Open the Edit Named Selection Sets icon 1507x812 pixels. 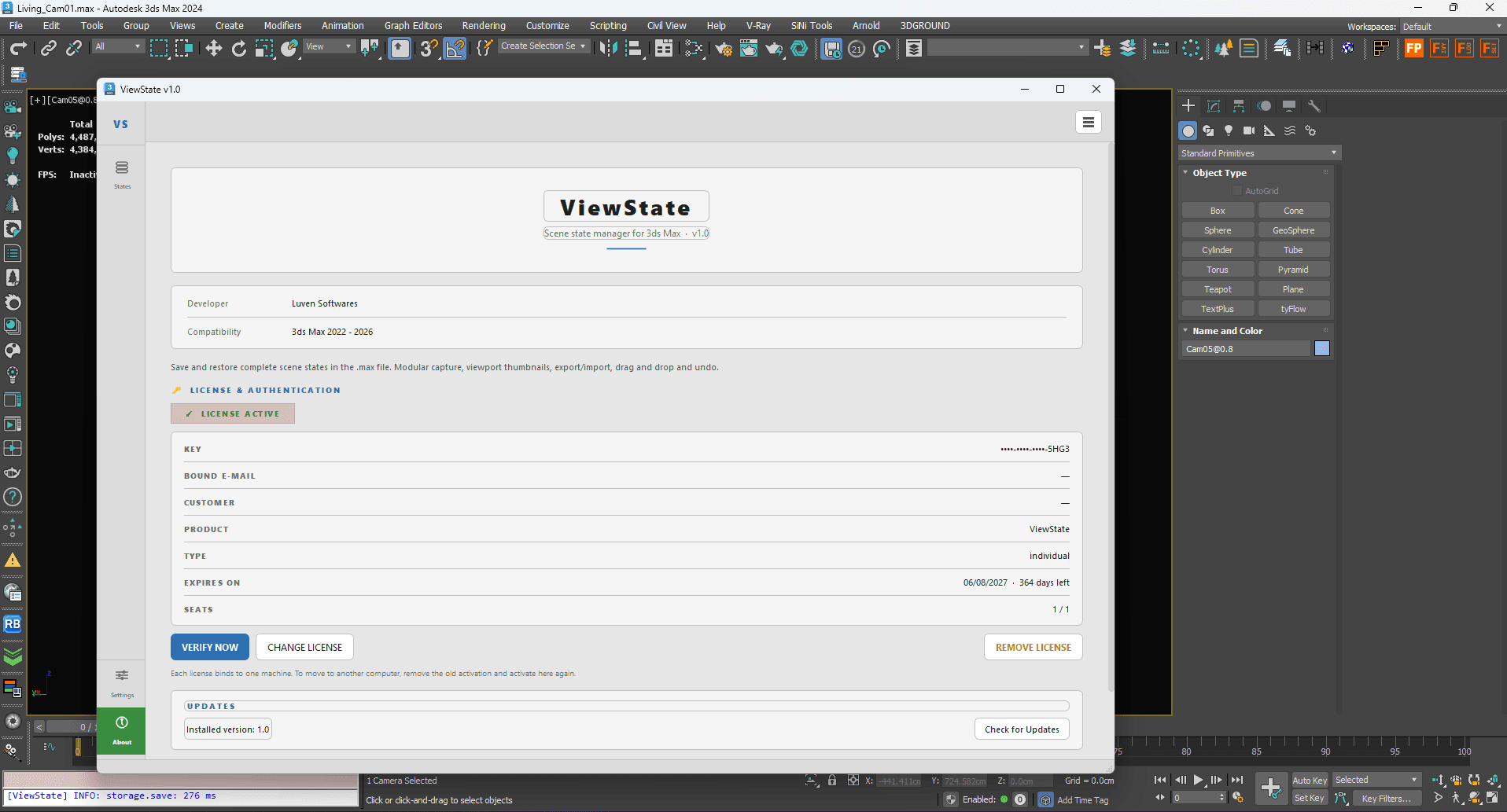[485, 49]
